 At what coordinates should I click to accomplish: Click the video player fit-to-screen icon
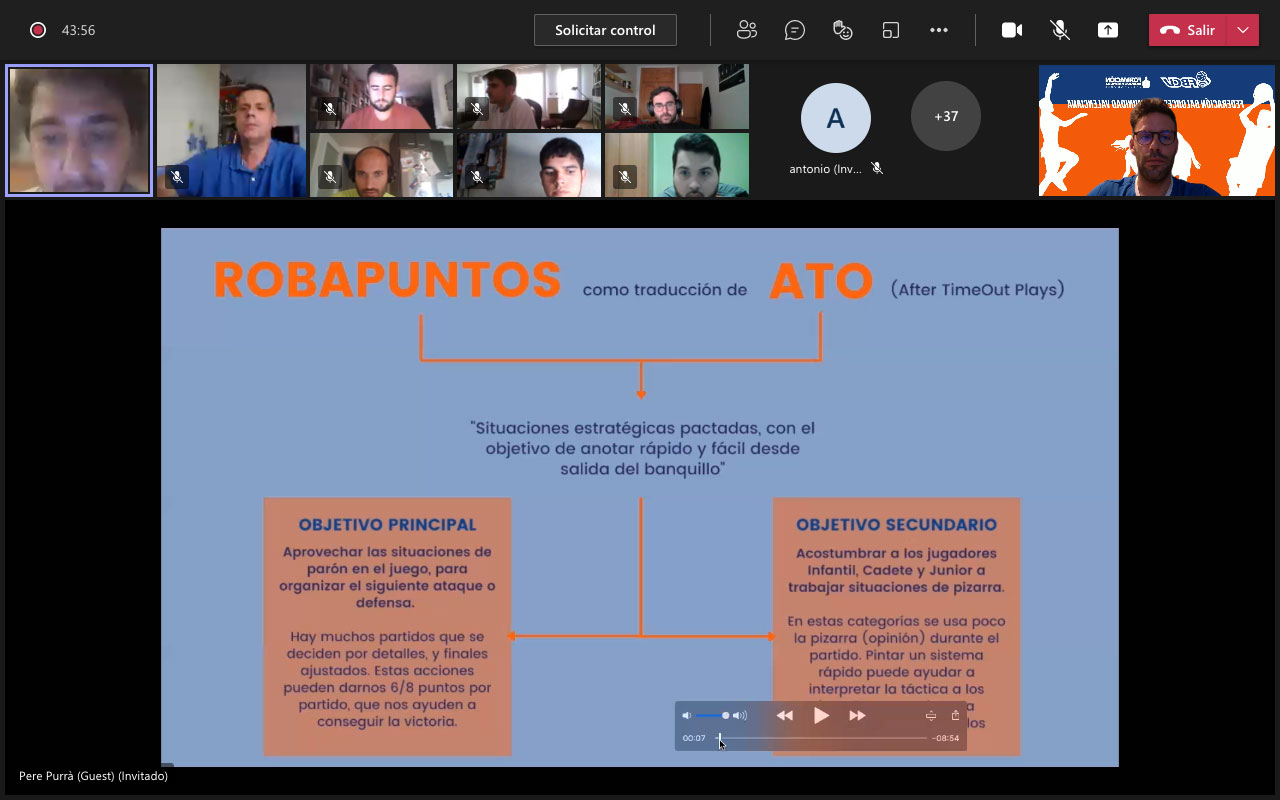[x=930, y=715]
